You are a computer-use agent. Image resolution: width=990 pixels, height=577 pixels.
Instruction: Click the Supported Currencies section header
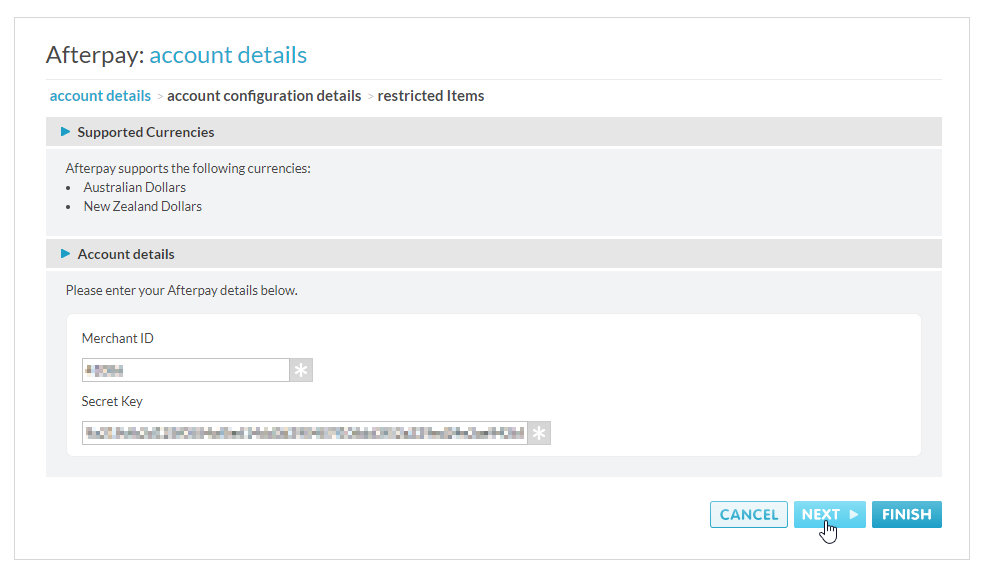(x=146, y=132)
